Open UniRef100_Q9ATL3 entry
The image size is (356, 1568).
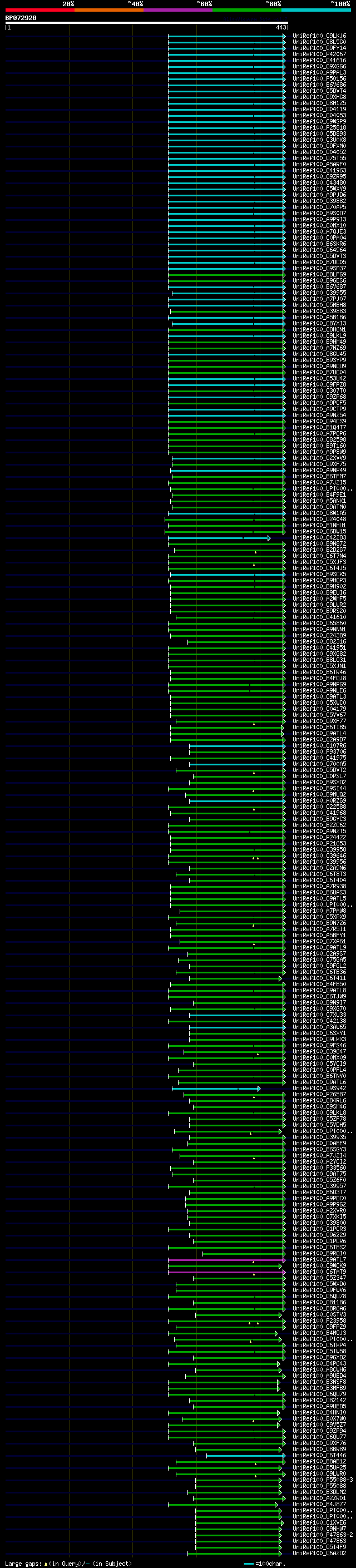[x=319, y=696]
